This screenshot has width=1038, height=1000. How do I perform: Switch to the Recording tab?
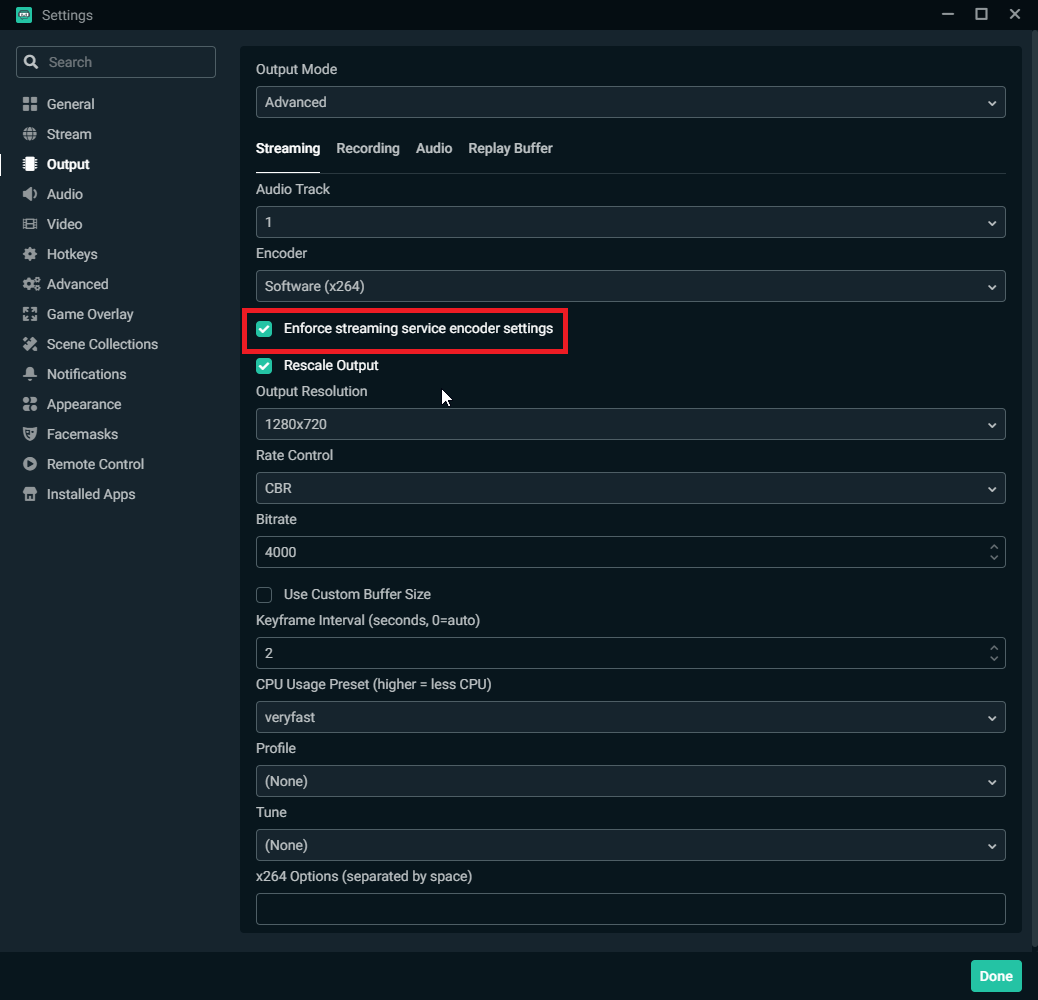point(367,148)
